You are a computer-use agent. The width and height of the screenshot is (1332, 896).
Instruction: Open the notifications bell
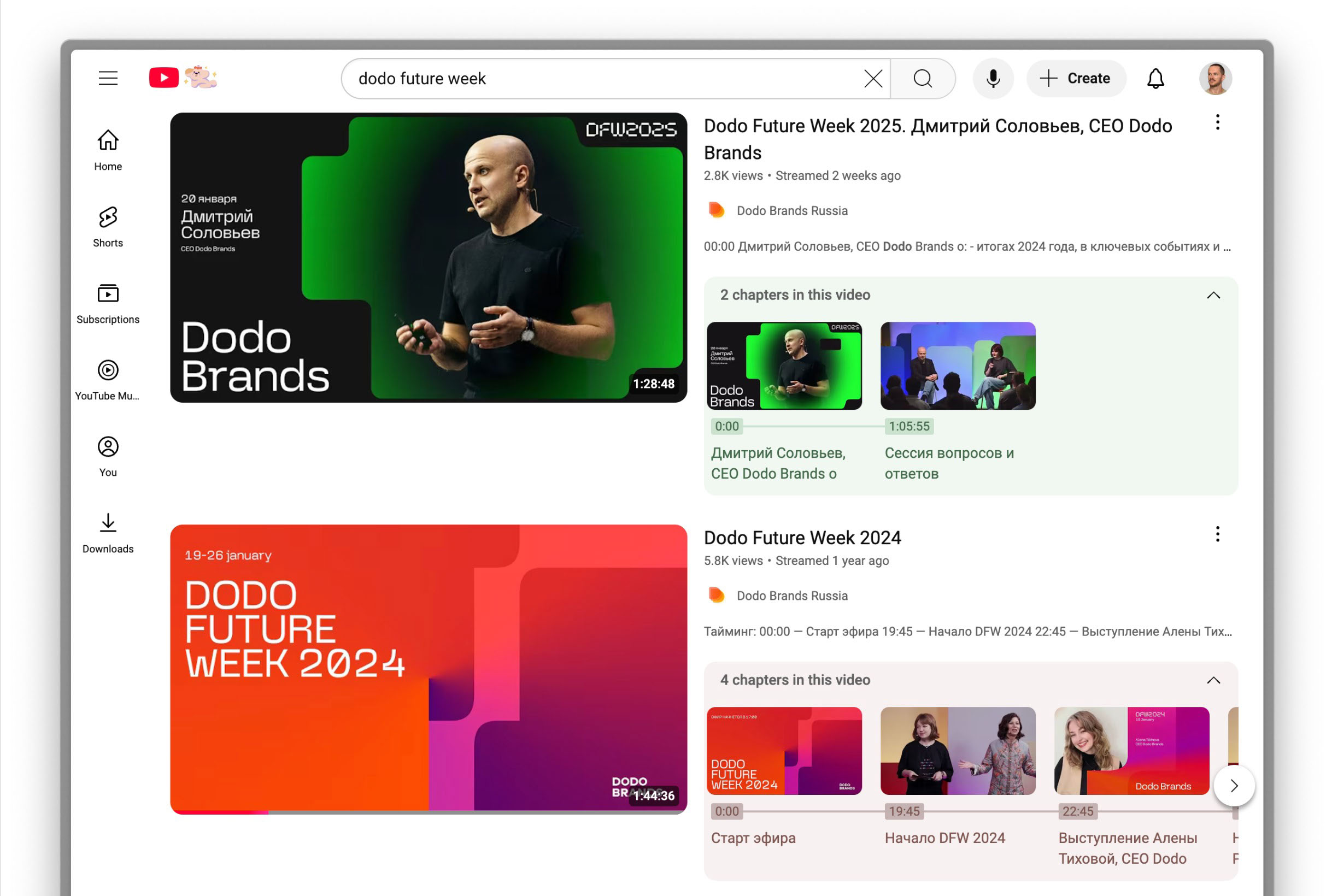tap(1155, 78)
